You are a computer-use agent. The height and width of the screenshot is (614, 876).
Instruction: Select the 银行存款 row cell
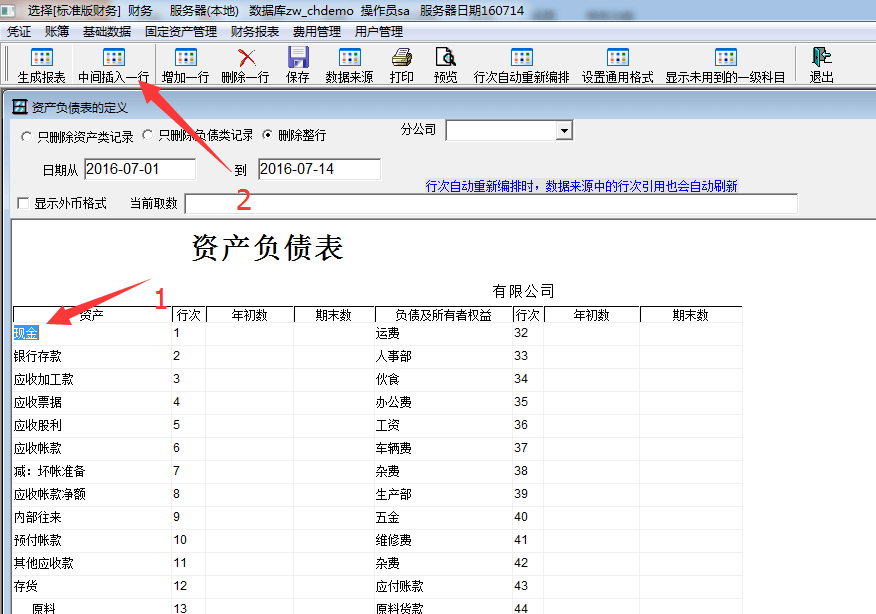(x=38, y=356)
